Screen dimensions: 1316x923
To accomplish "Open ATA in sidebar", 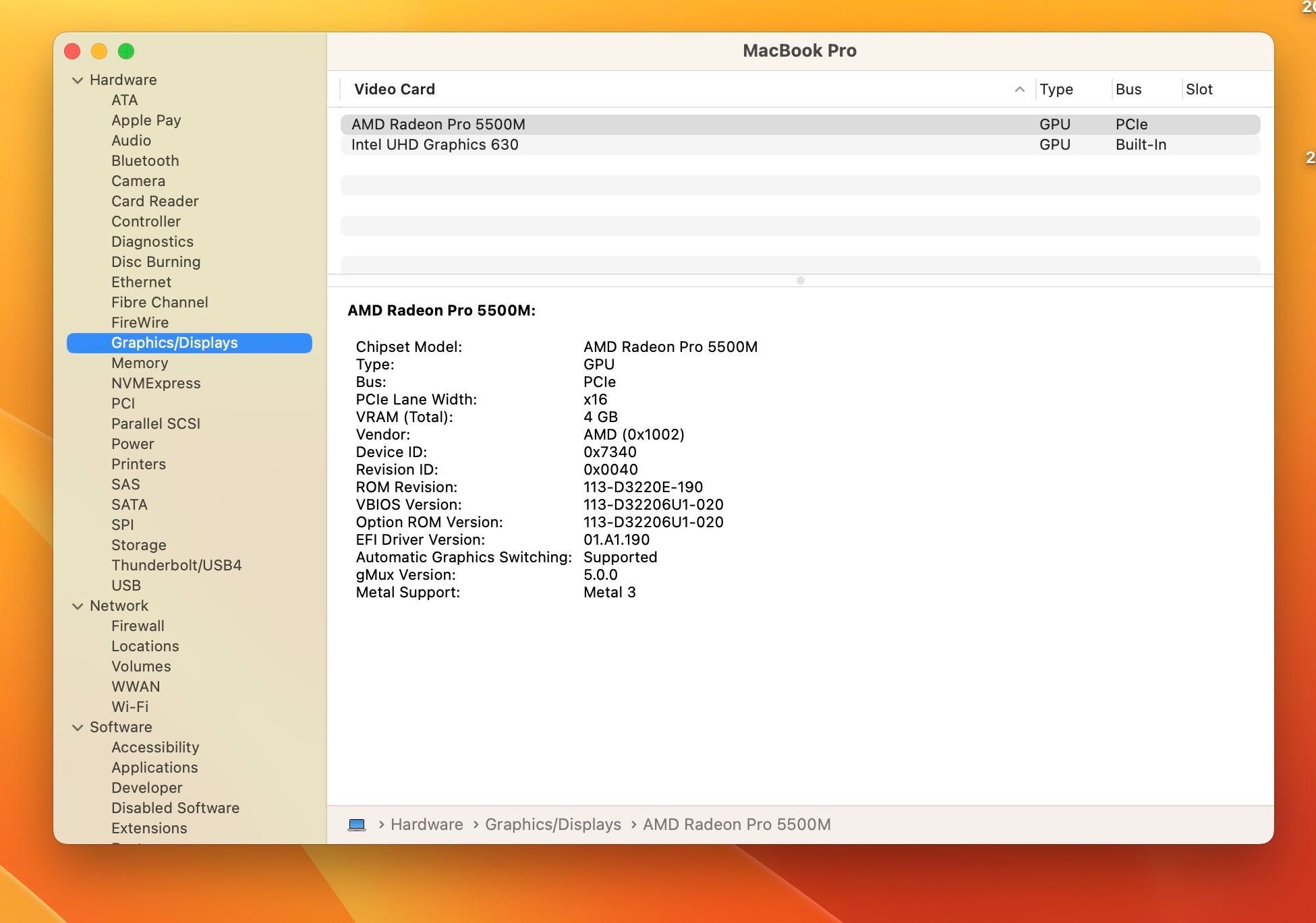I will (x=124, y=100).
